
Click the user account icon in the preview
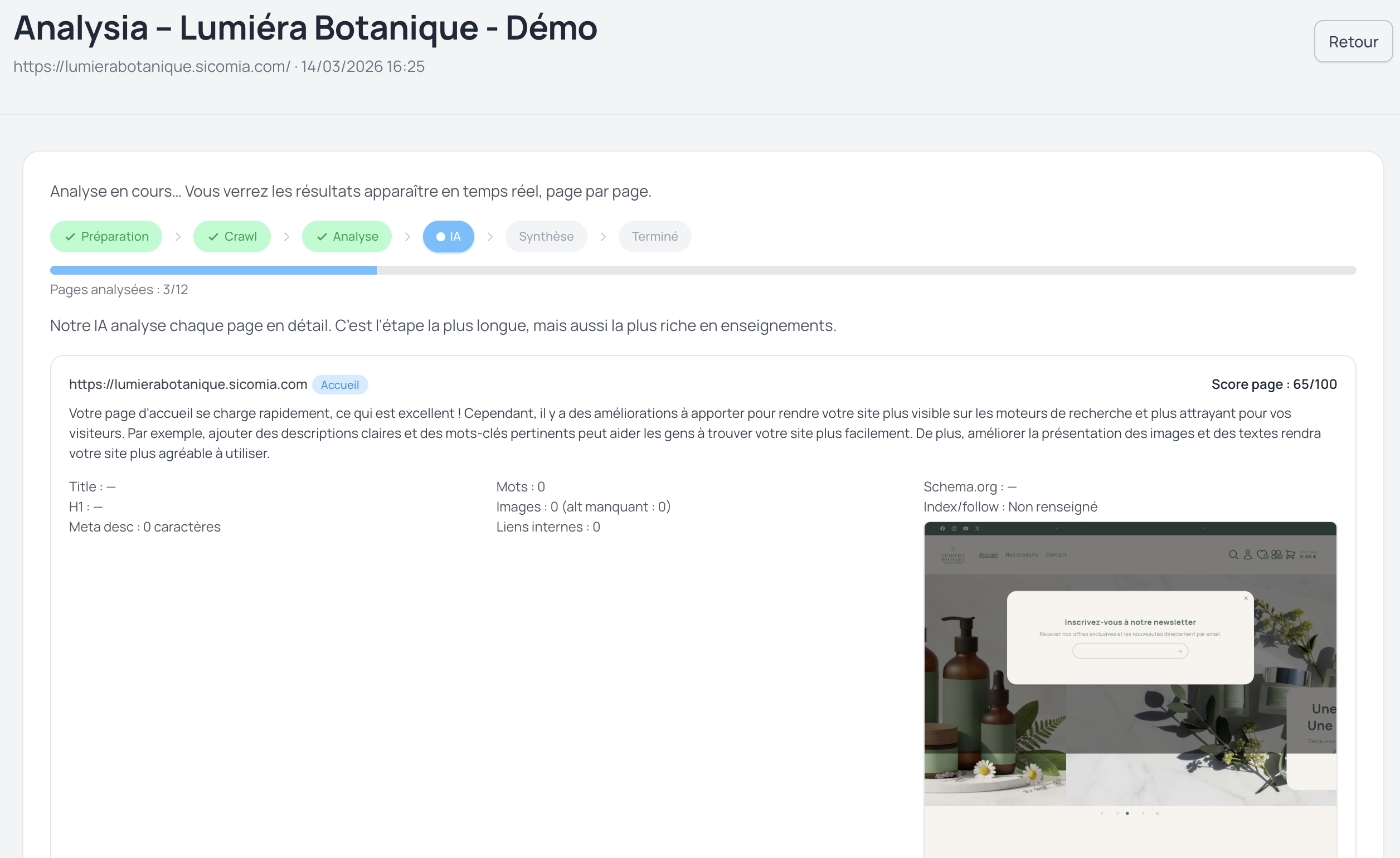(1248, 555)
